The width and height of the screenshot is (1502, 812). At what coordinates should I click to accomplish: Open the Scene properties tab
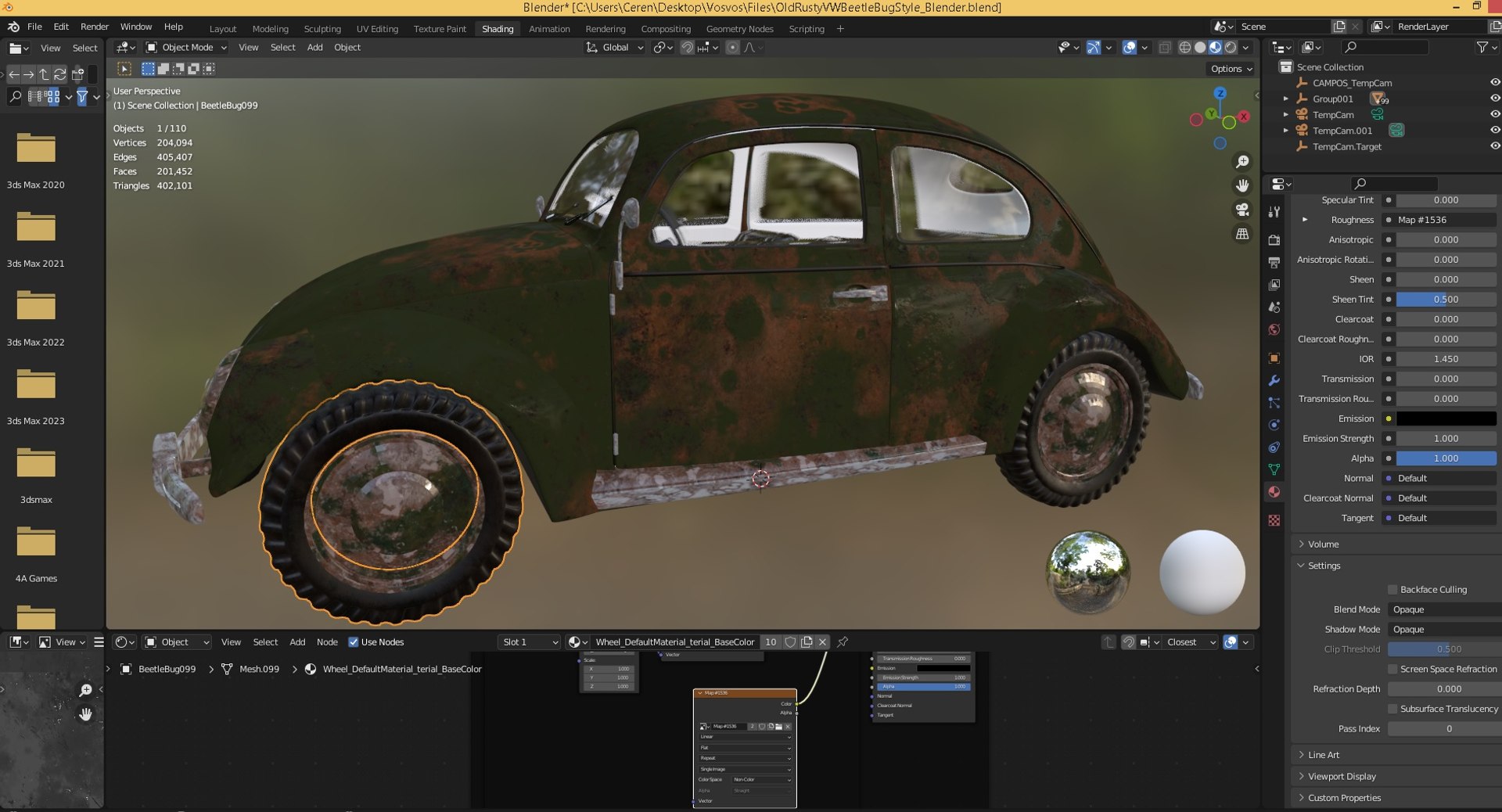point(1274,307)
